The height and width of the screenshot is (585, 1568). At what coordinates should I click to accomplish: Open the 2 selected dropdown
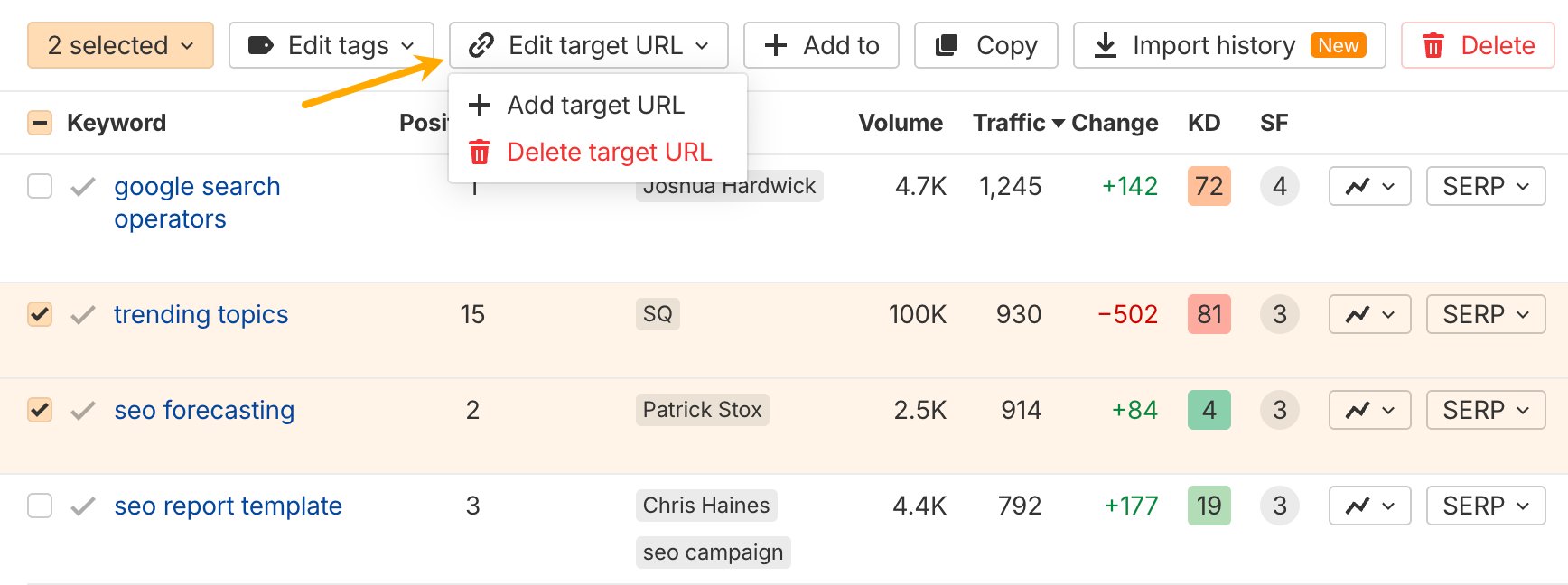pos(120,45)
